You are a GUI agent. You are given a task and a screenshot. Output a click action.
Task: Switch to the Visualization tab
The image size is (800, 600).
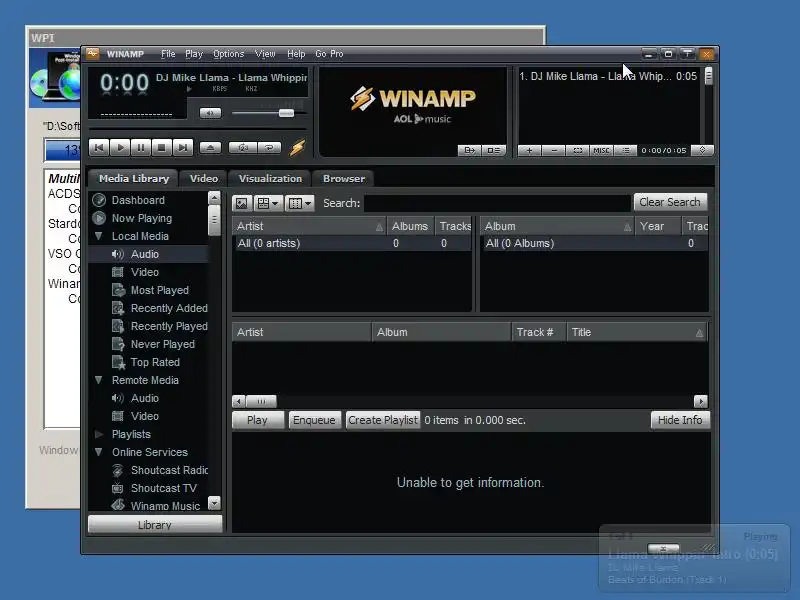click(x=270, y=179)
